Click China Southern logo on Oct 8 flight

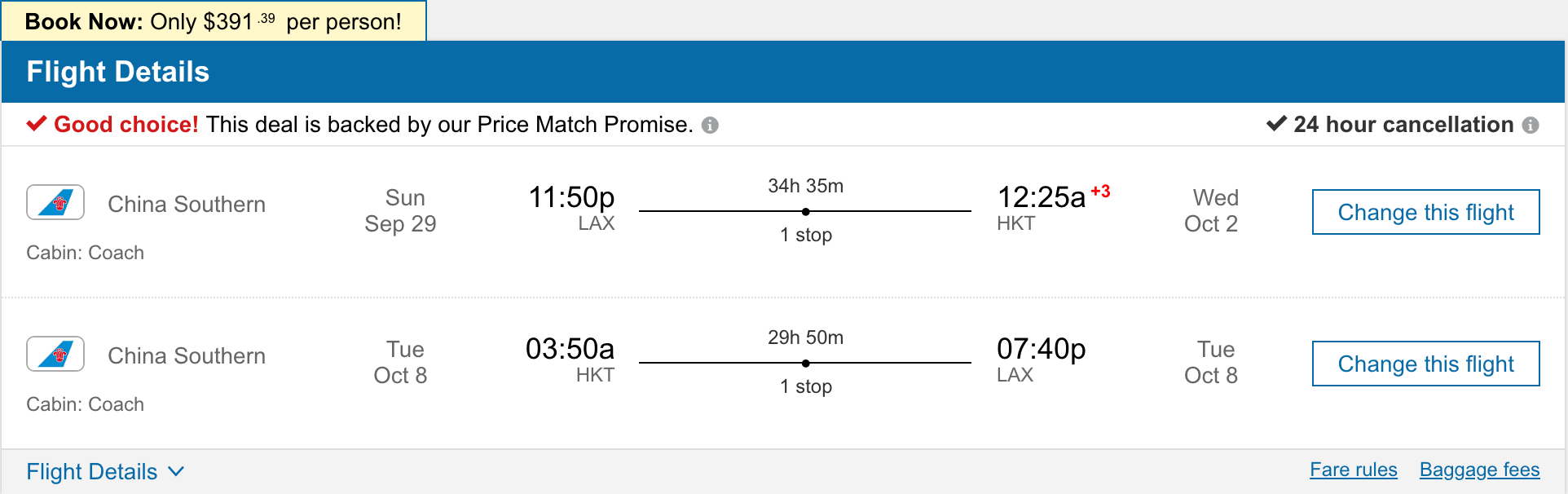pos(55,354)
